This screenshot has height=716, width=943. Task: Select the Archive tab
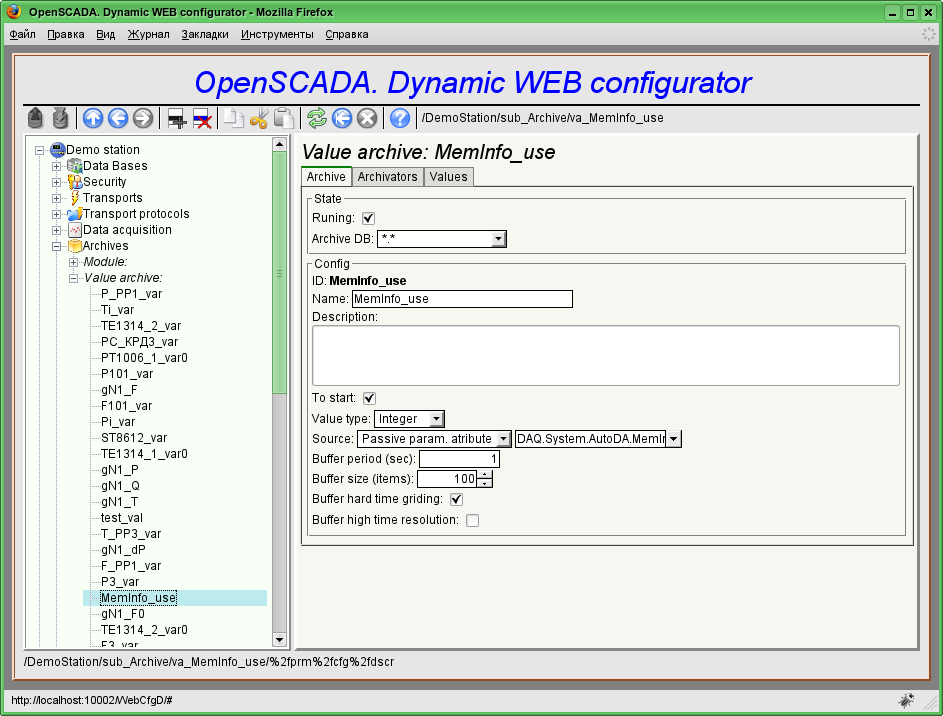[x=326, y=177]
